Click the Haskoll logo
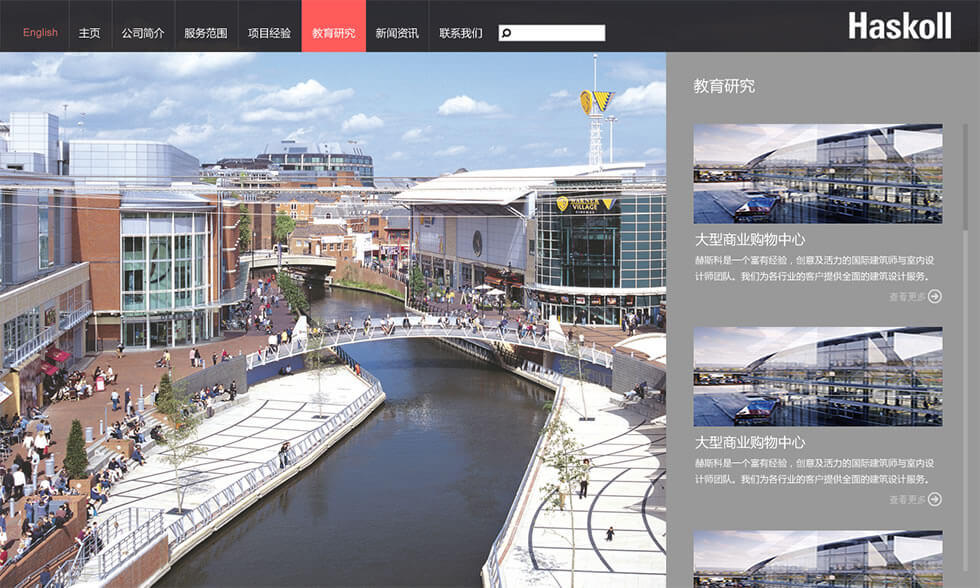980x588 pixels. click(899, 26)
